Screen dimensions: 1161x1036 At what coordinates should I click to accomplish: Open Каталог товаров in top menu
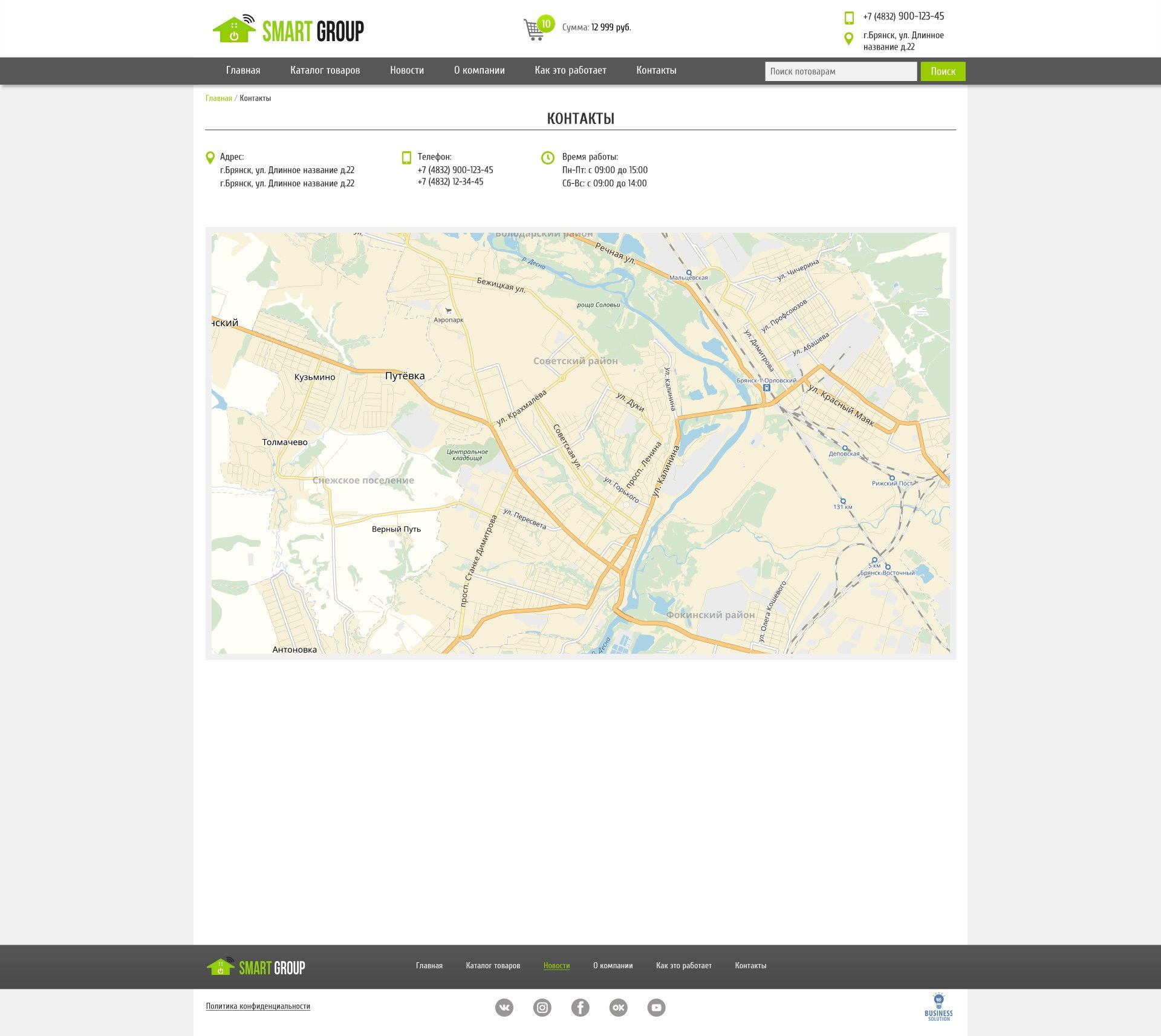pyautogui.click(x=325, y=70)
